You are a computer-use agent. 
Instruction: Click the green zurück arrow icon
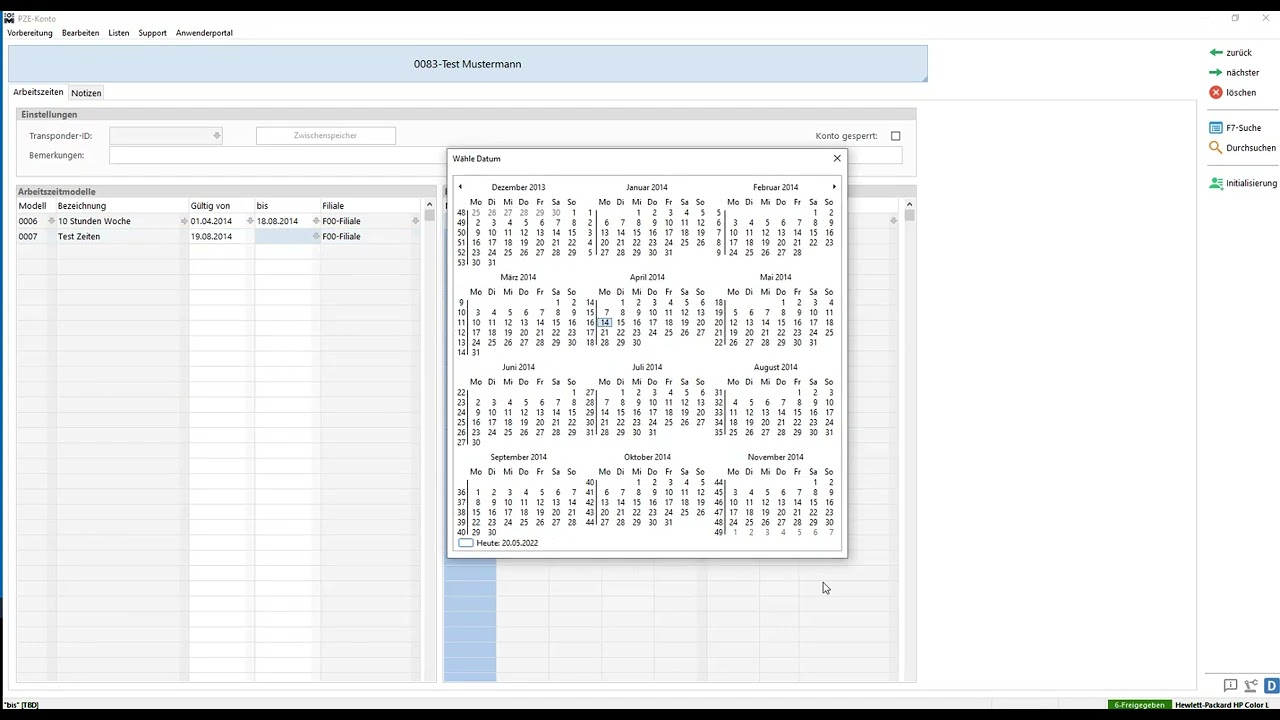(x=1216, y=52)
